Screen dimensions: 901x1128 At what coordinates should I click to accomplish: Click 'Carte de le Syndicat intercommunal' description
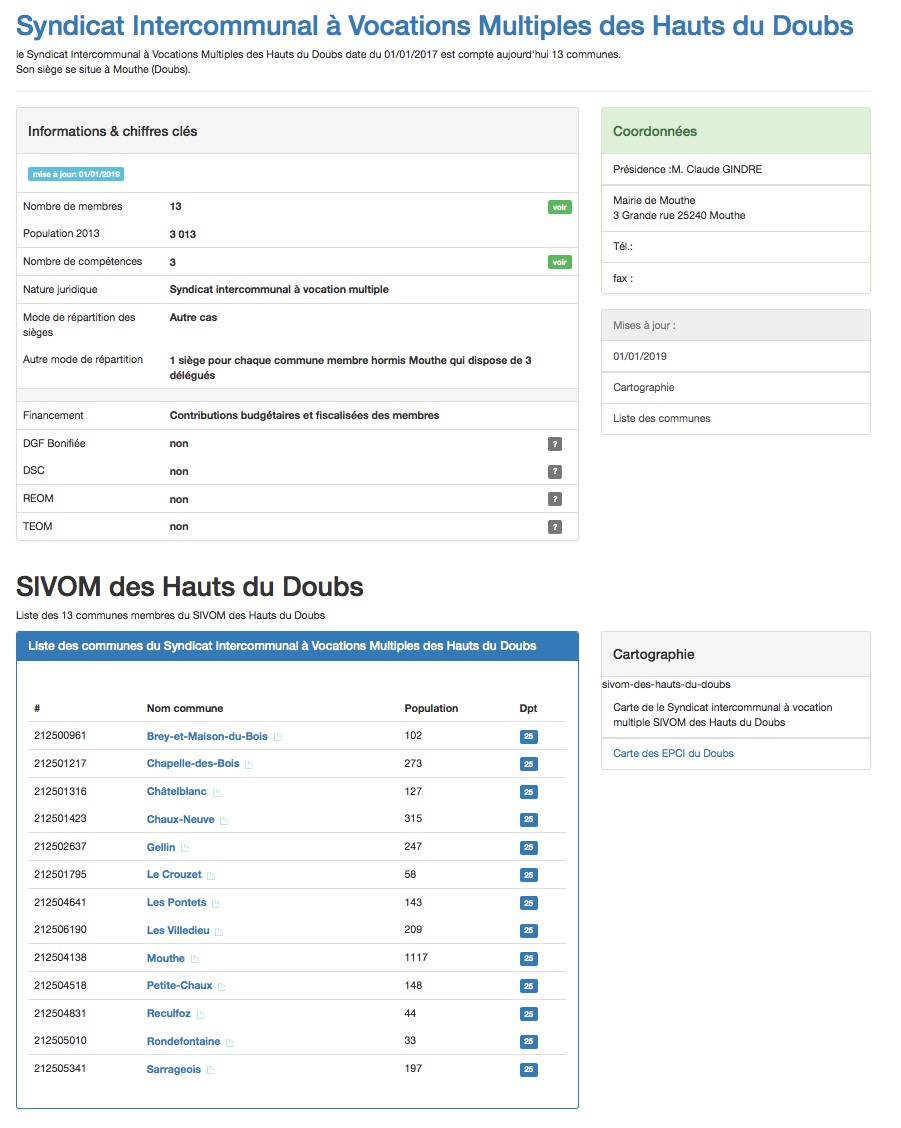click(x=723, y=715)
